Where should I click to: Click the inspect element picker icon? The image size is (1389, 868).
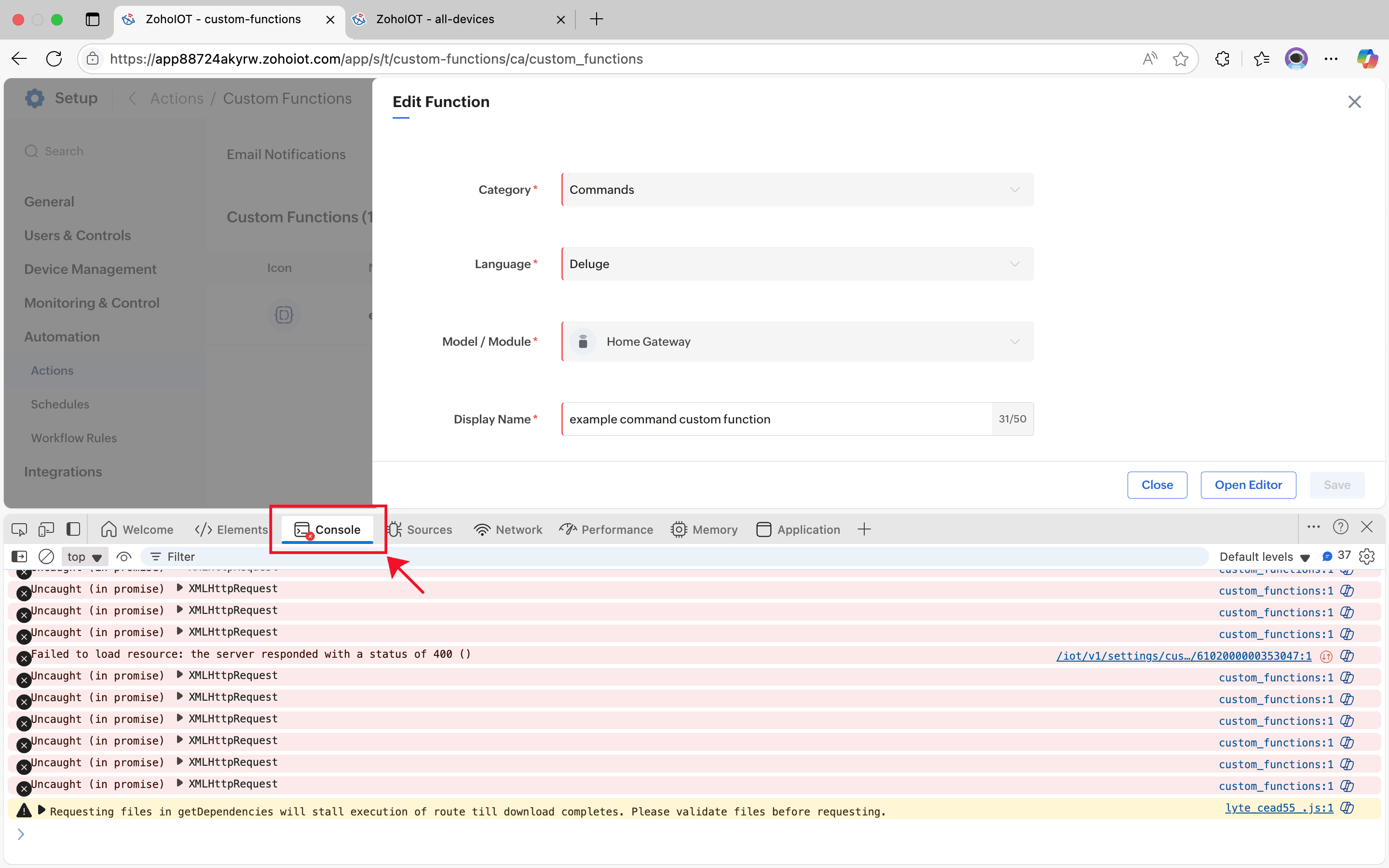(19, 529)
